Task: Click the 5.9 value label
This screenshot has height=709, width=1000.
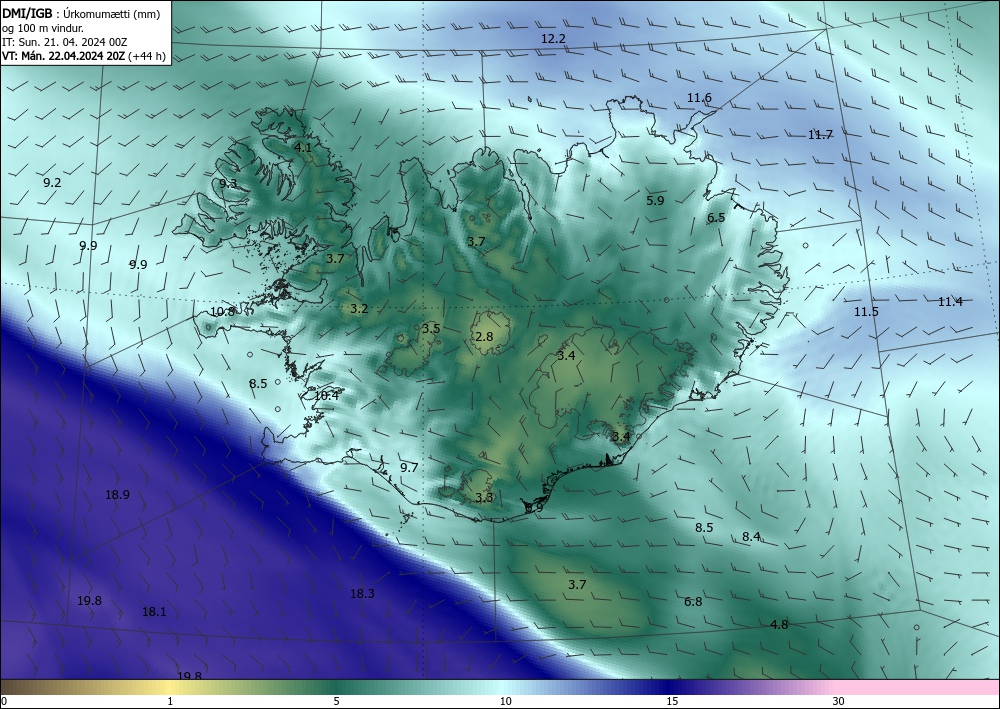Action: point(655,200)
